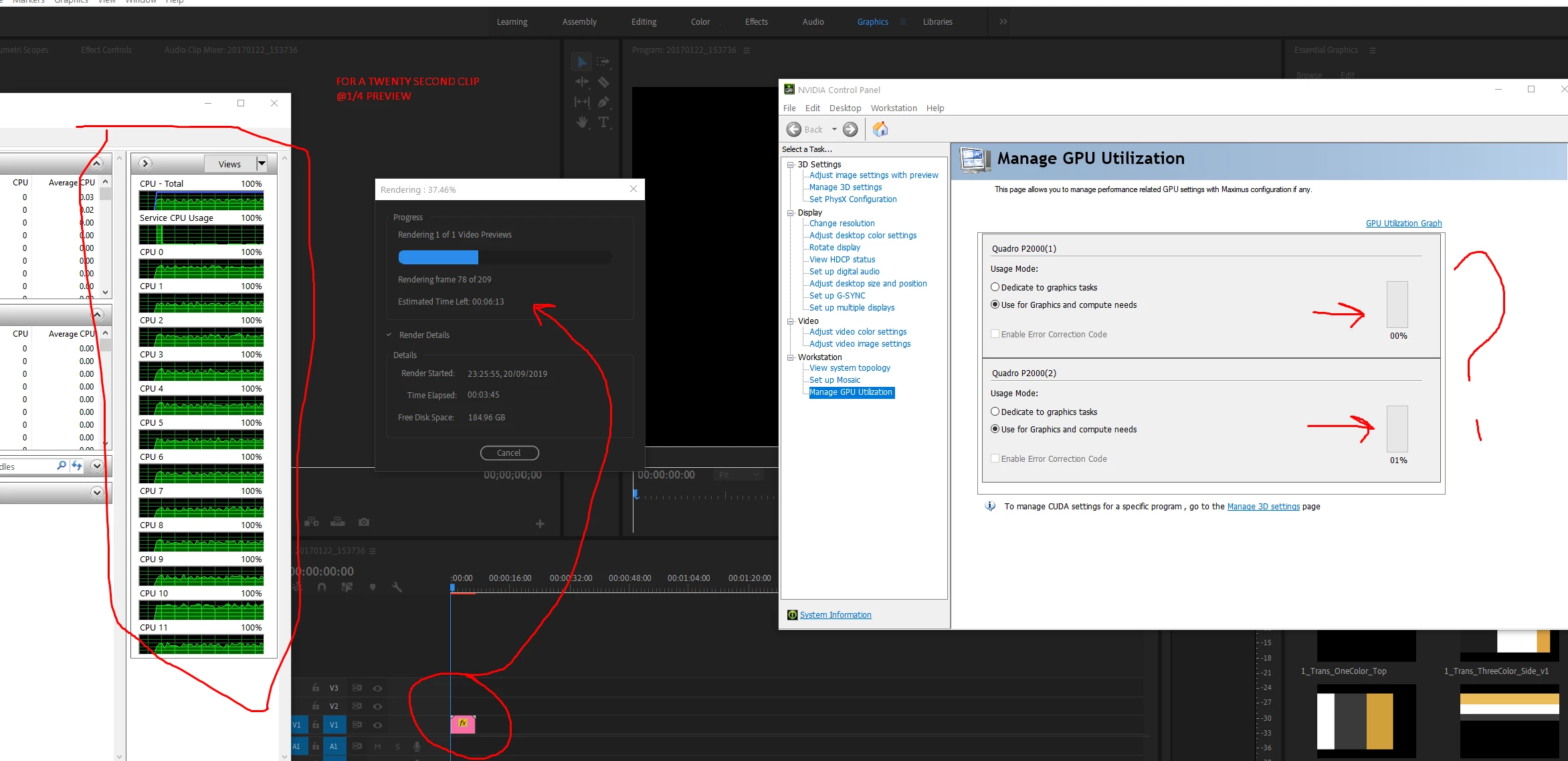Open the Workstation menu
Screen dimensions: 1568x761
893,108
